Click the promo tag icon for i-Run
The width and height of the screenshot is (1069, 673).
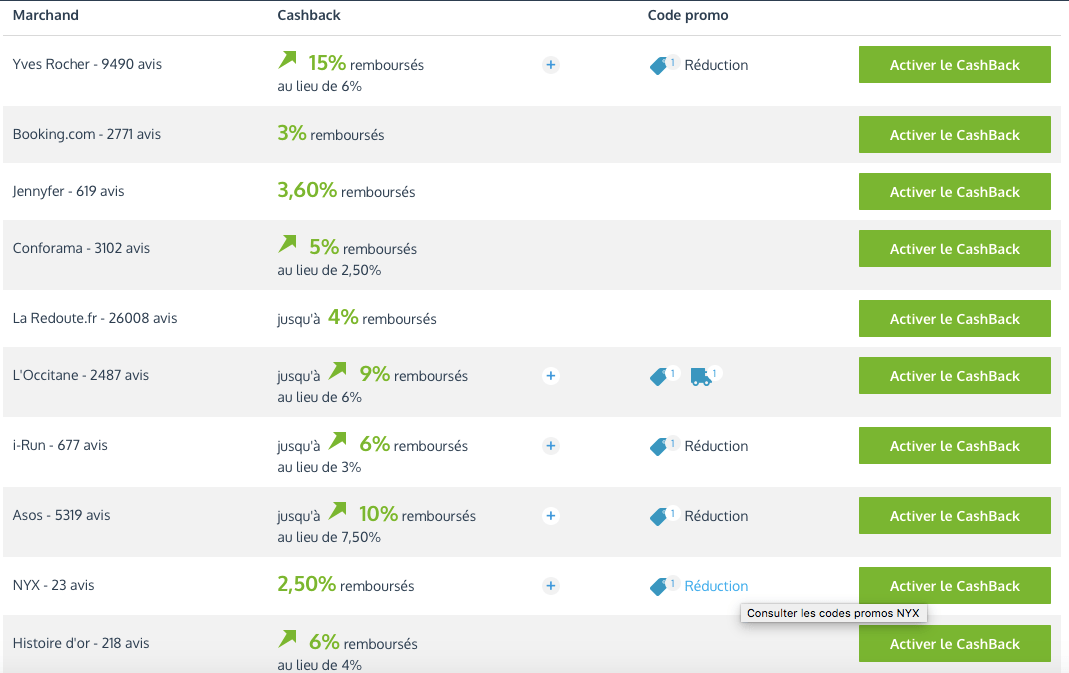659,447
